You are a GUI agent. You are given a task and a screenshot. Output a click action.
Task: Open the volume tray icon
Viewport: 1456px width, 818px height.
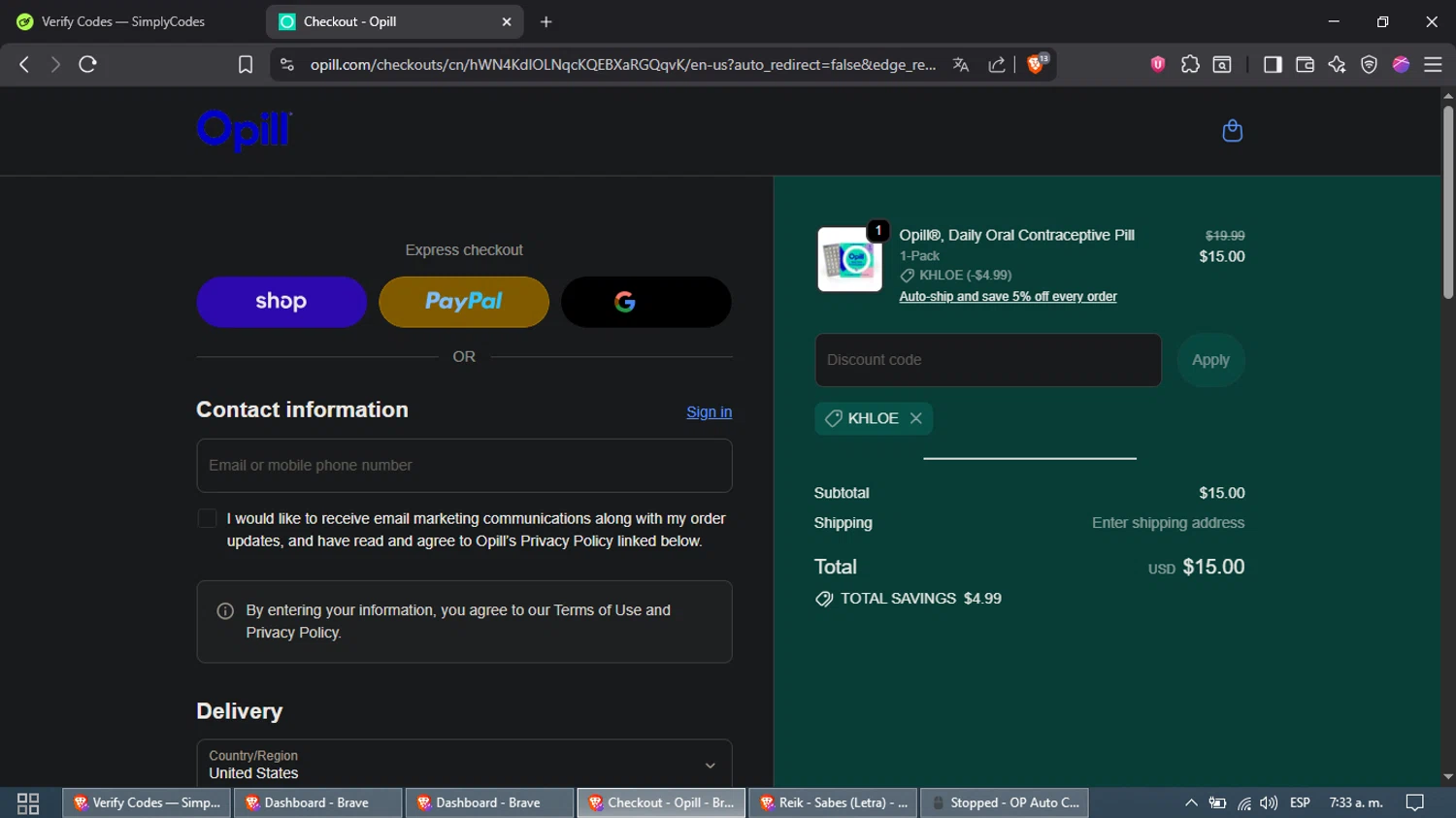[x=1269, y=803]
